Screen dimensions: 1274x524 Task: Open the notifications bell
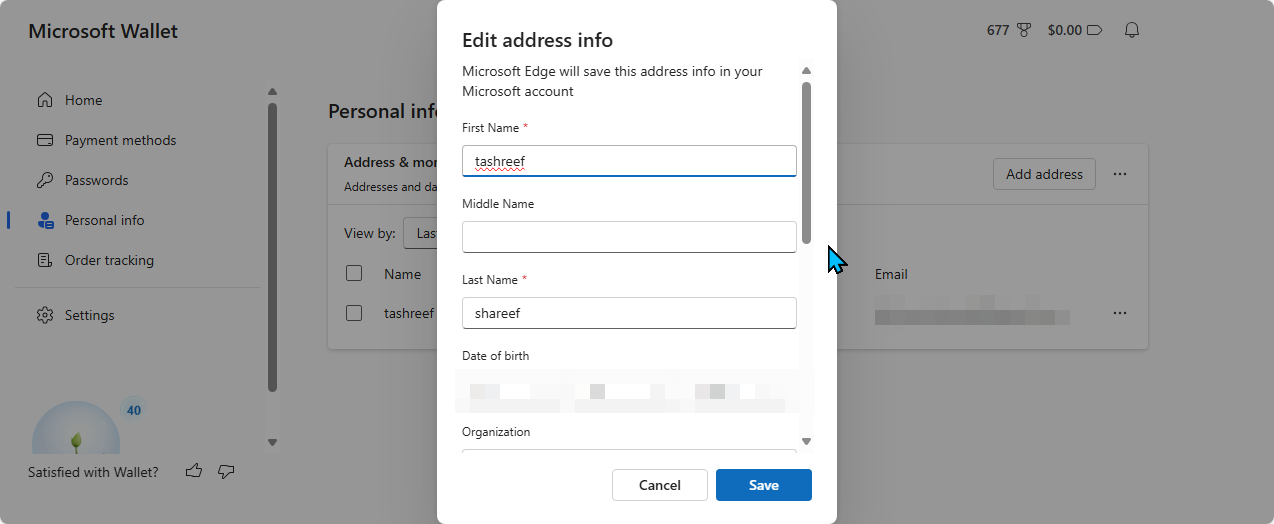tap(1132, 30)
